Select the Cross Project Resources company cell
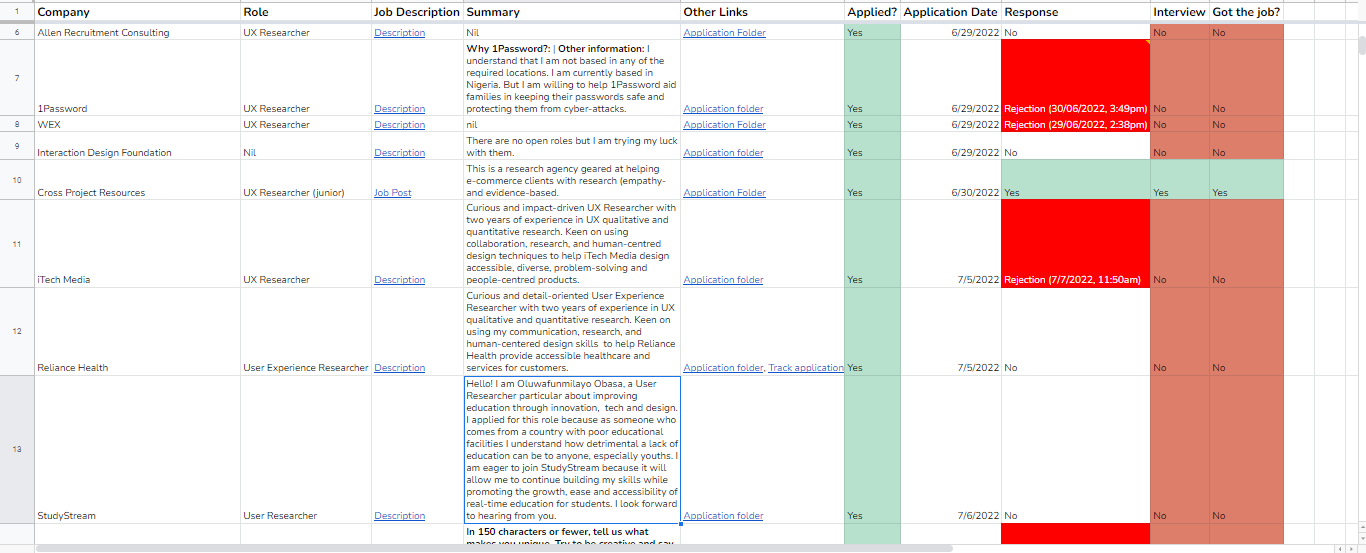 tap(137, 180)
